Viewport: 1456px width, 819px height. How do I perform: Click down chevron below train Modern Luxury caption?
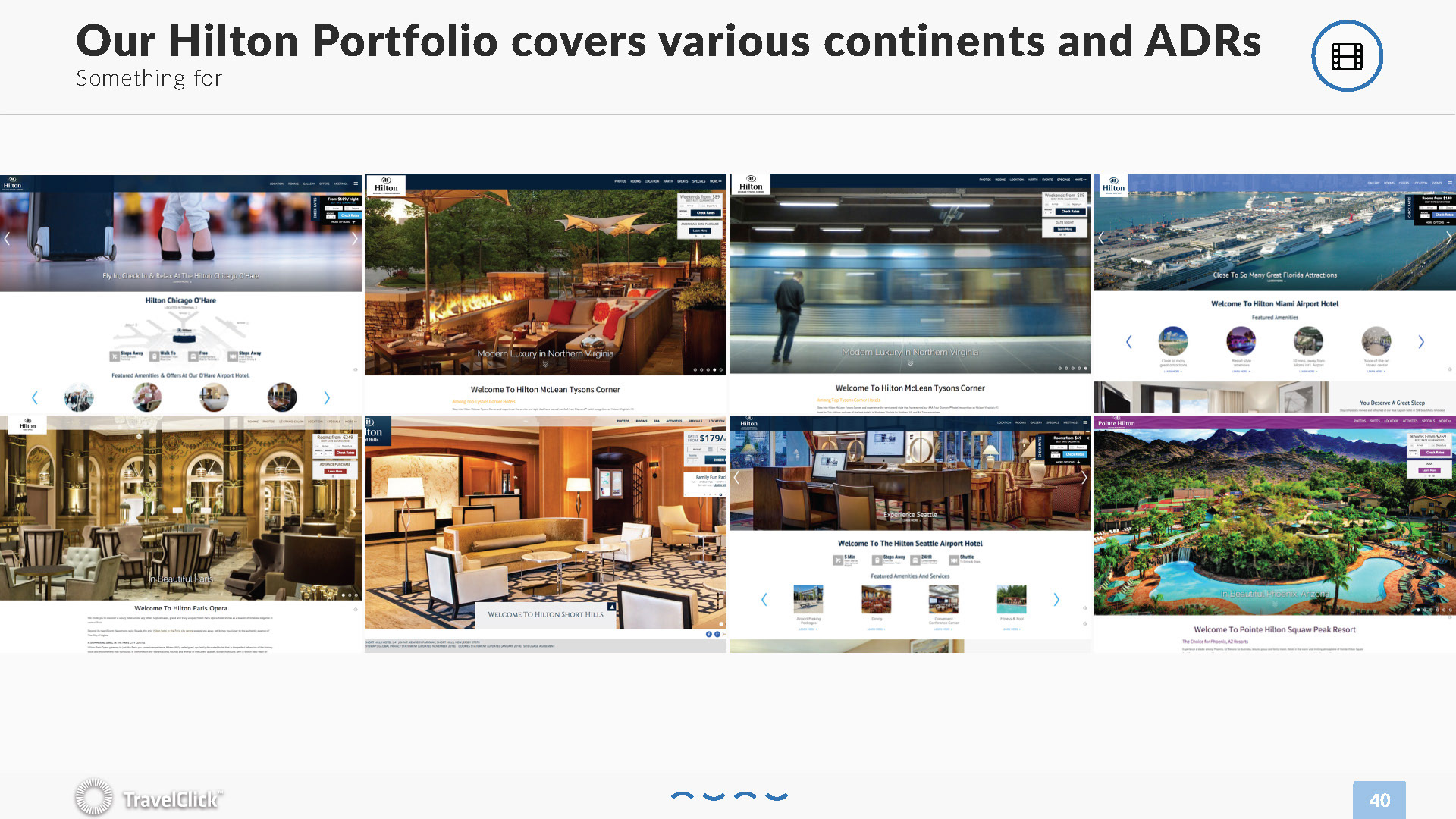[x=910, y=363]
